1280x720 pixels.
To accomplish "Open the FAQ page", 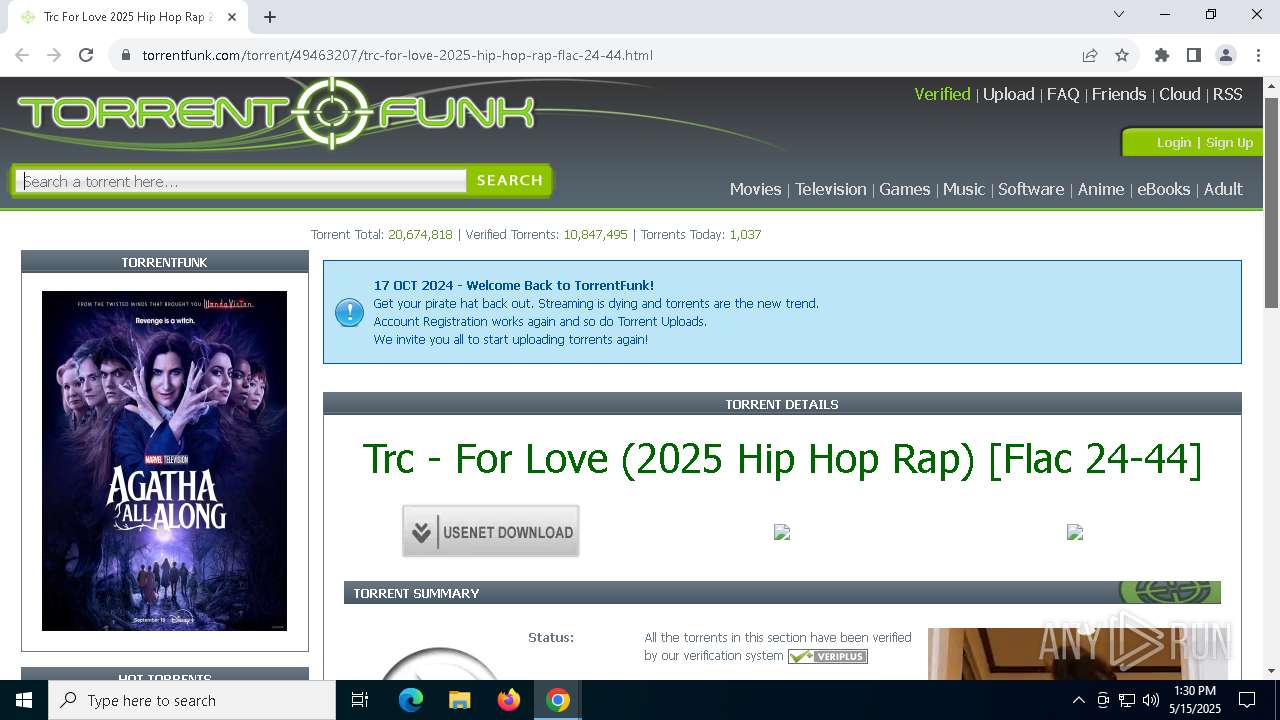I will click(x=1063, y=94).
